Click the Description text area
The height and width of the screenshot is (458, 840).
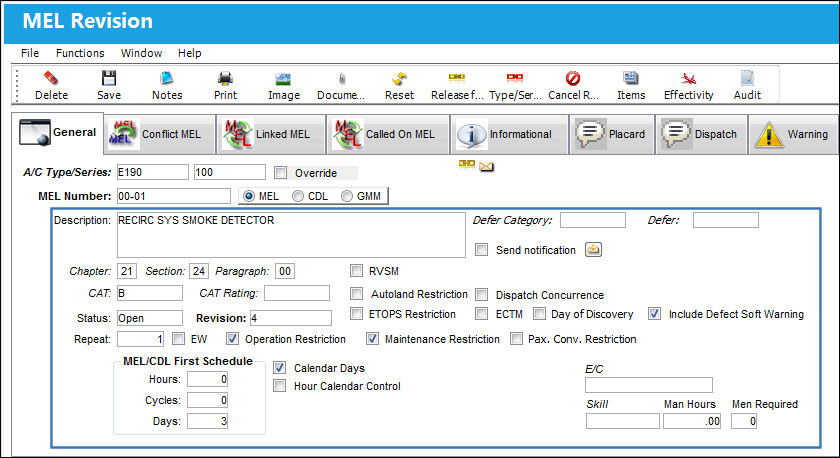pyautogui.click(x=291, y=235)
